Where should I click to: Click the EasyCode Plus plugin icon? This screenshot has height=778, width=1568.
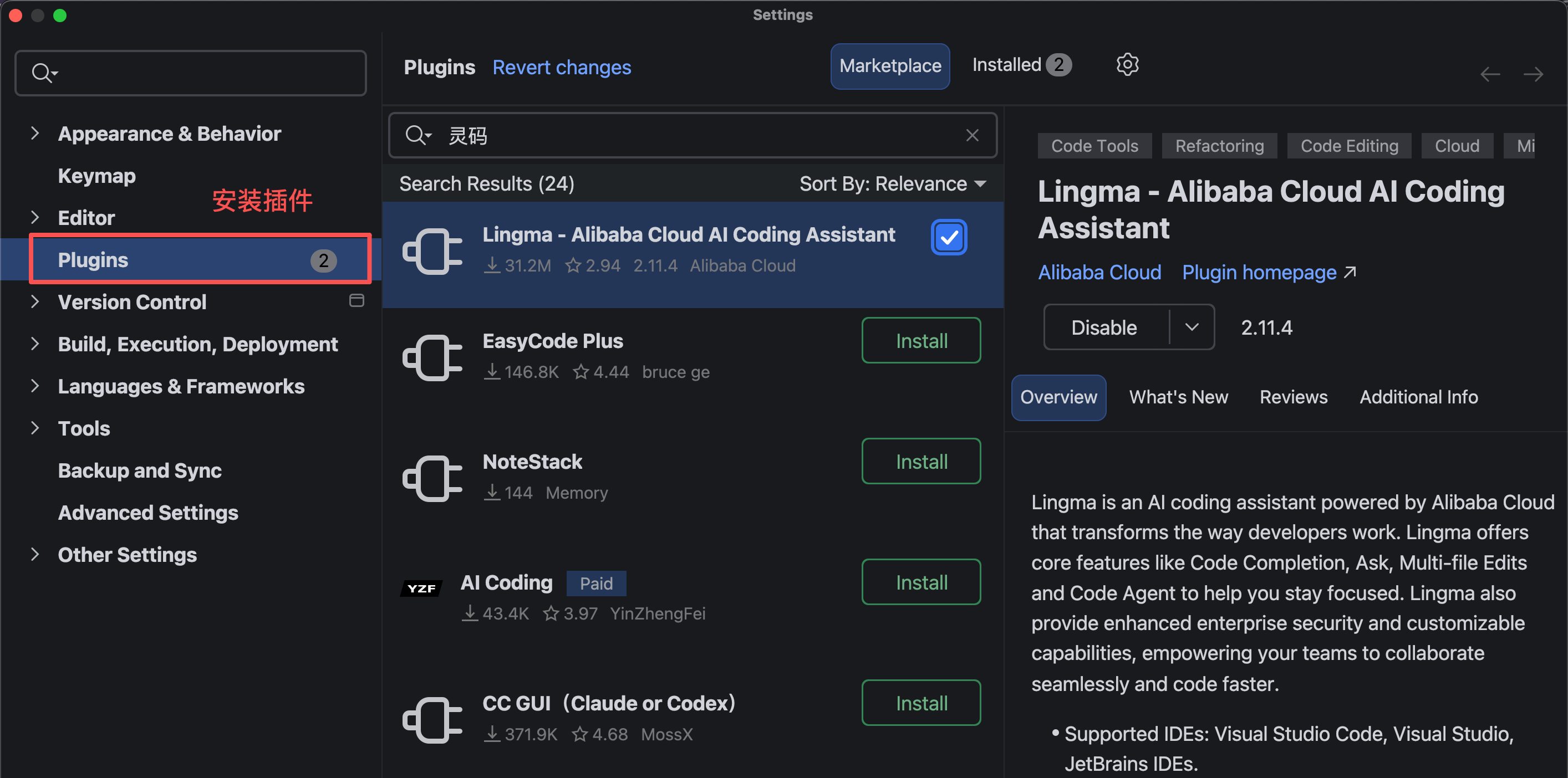(432, 357)
